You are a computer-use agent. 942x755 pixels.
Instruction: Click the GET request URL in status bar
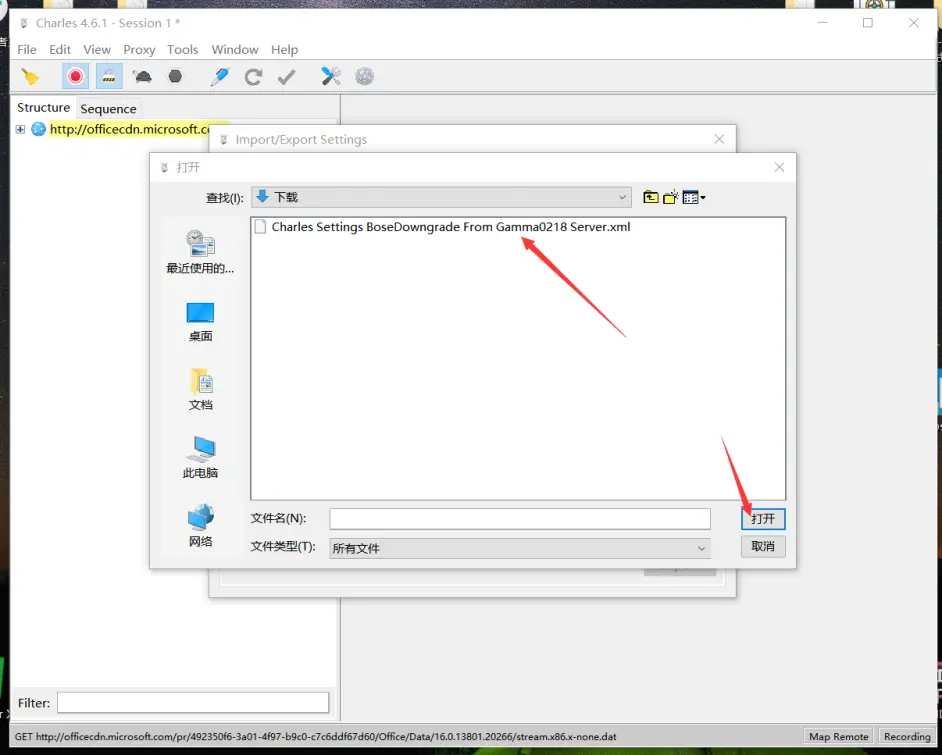coord(315,736)
